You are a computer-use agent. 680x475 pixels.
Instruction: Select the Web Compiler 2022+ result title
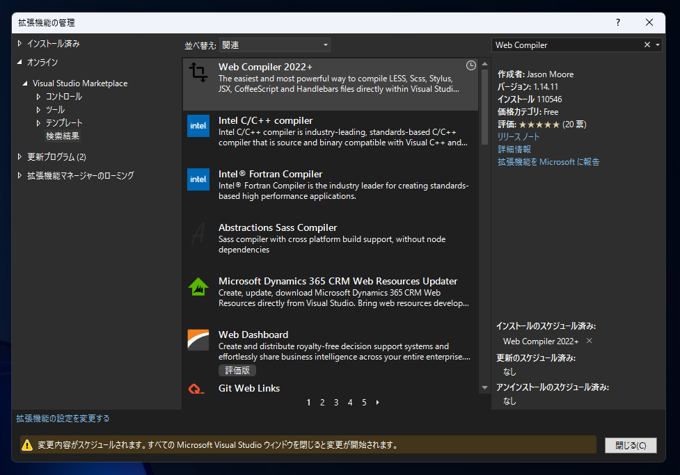tap(265, 67)
